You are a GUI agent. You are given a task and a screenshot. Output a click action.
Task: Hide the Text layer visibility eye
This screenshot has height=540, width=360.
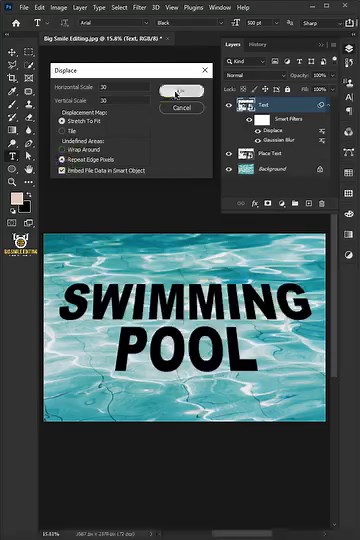[229, 105]
